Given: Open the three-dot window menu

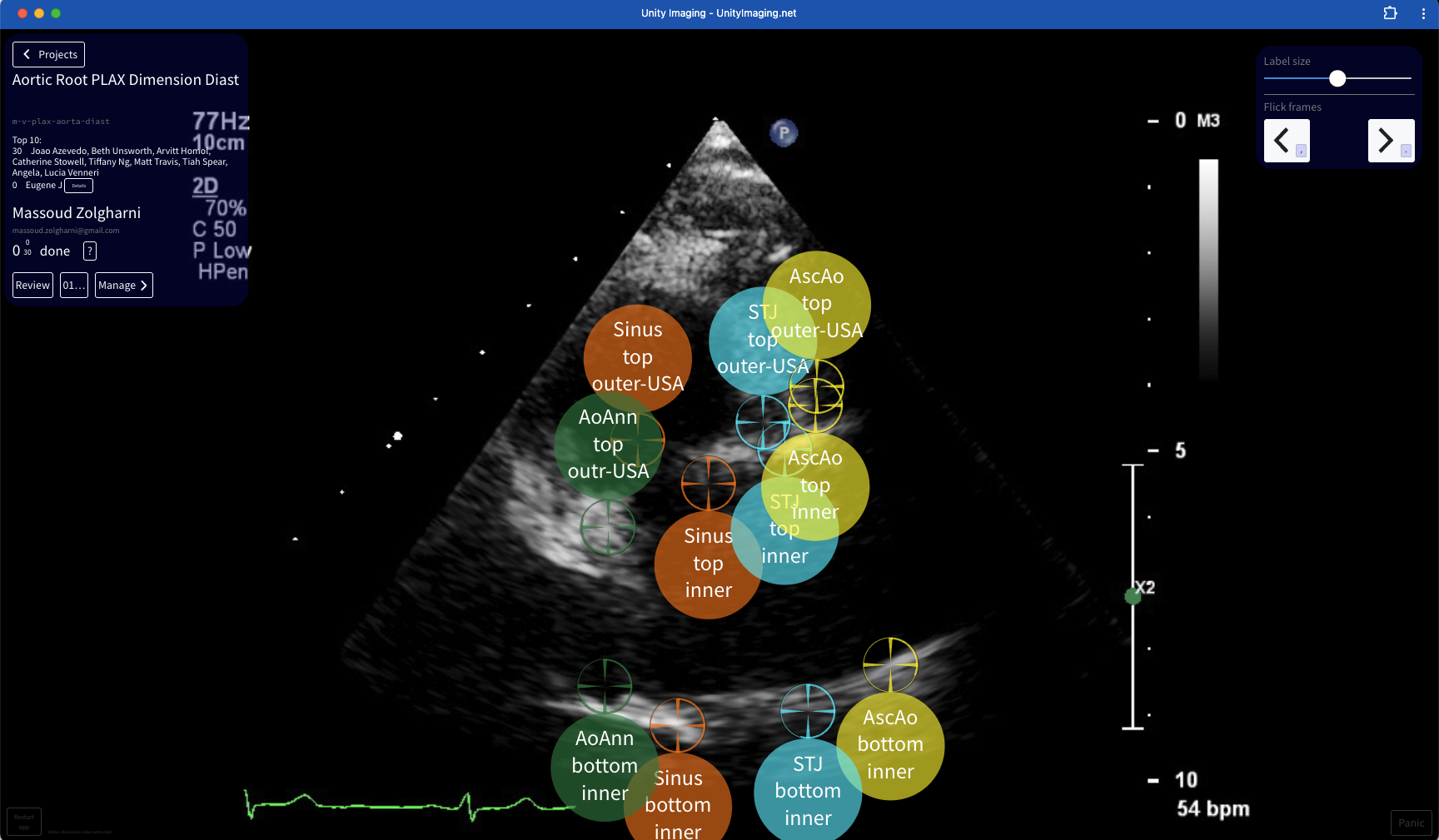Looking at the screenshot, I should point(1423,13).
